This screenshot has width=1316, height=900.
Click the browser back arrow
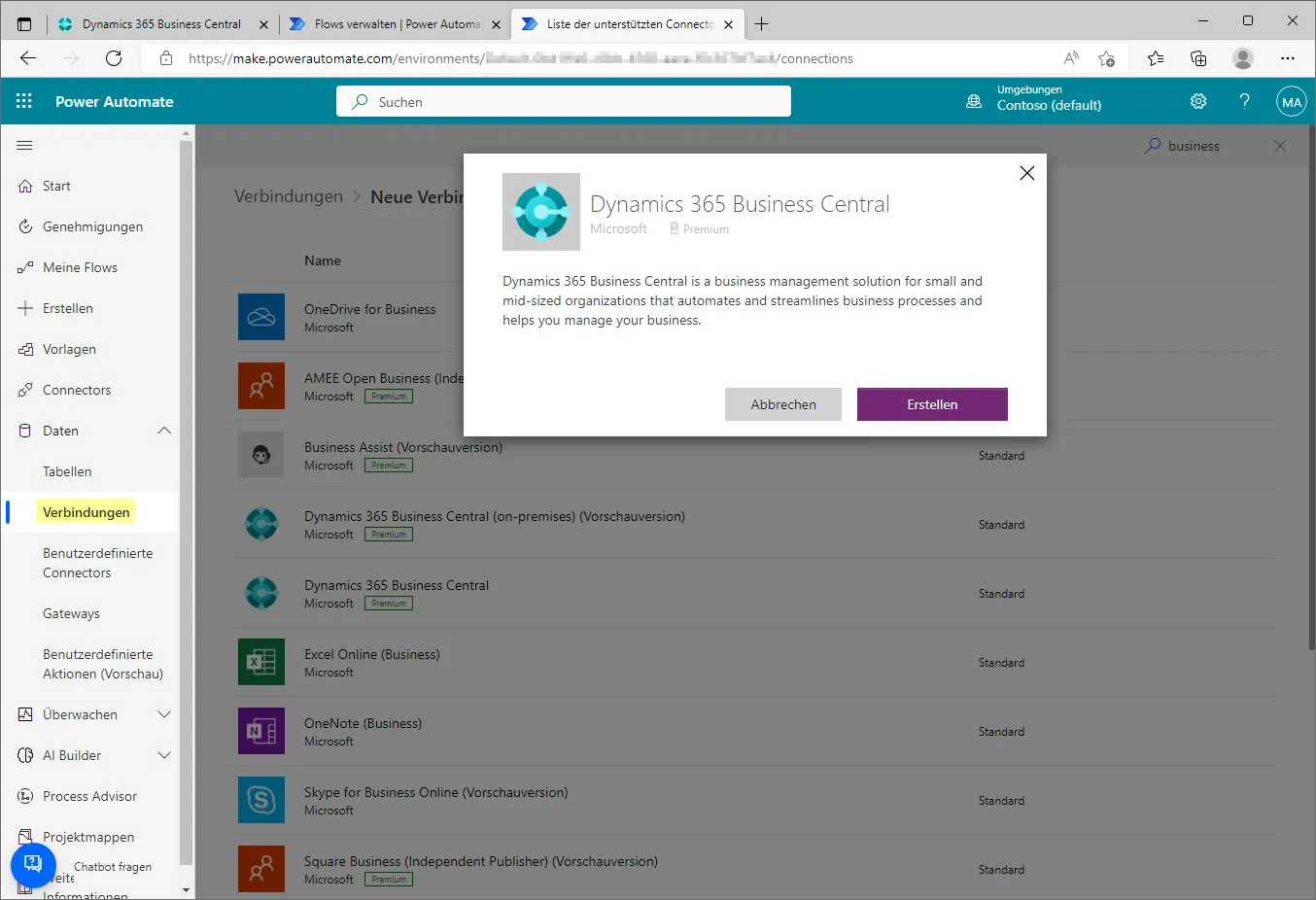pos(28,58)
